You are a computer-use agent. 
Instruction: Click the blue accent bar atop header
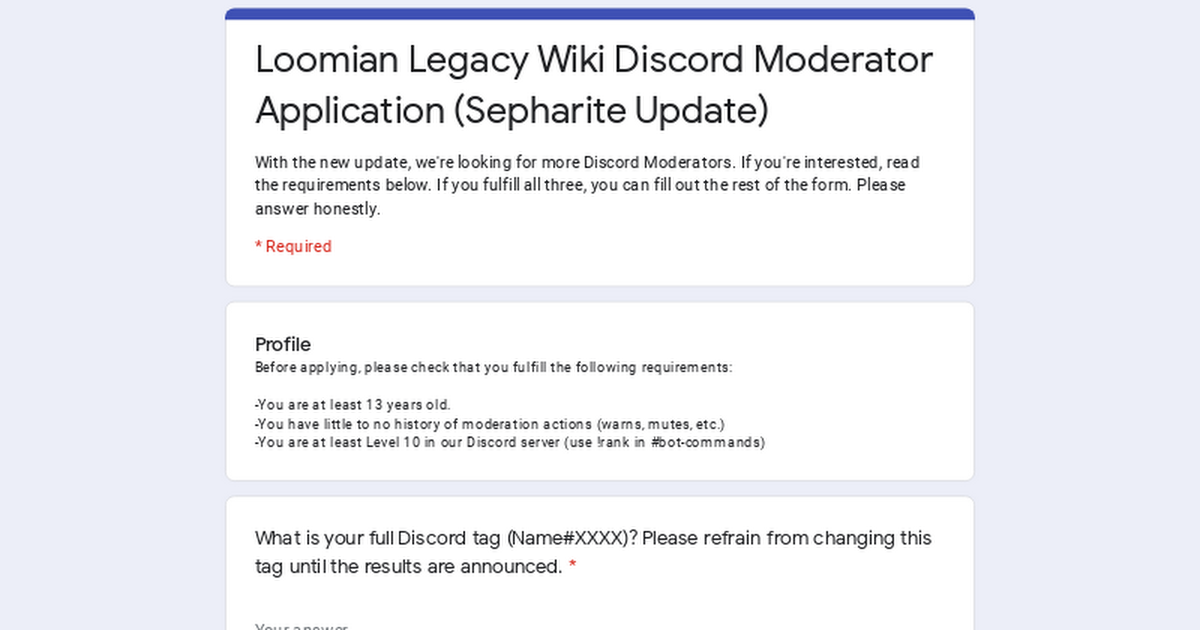click(600, 13)
